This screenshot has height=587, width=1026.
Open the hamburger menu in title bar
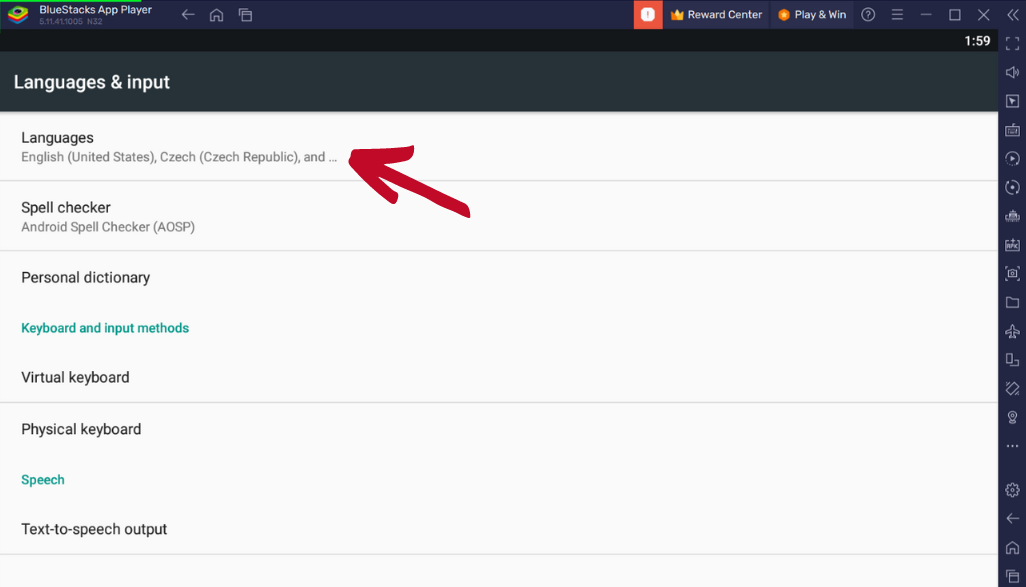click(897, 14)
